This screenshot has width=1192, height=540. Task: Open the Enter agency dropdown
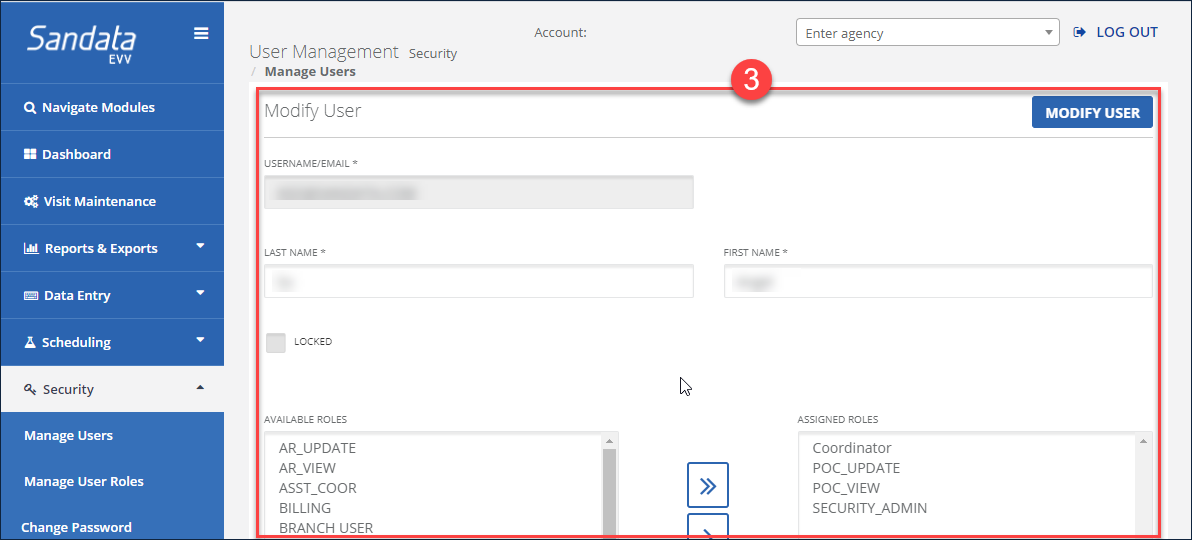point(926,33)
